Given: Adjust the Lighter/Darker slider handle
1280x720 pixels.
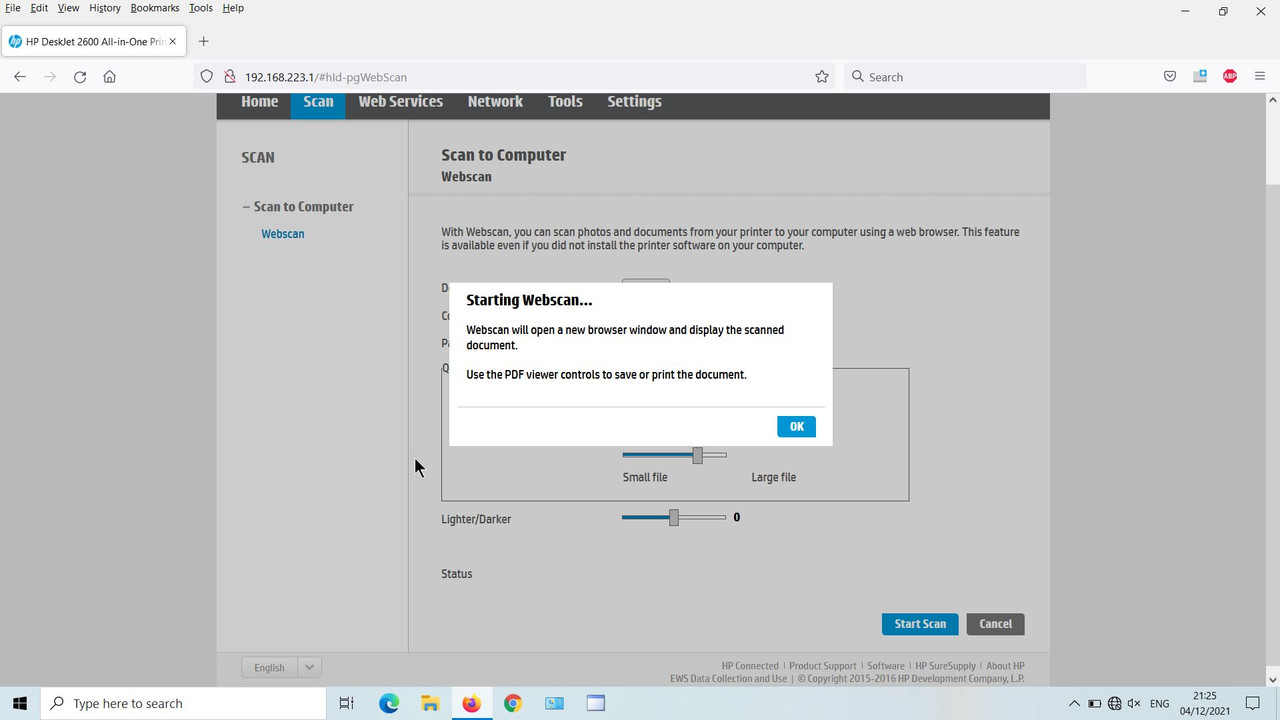Looking at the screenshot, I should (x=674, y=517).
